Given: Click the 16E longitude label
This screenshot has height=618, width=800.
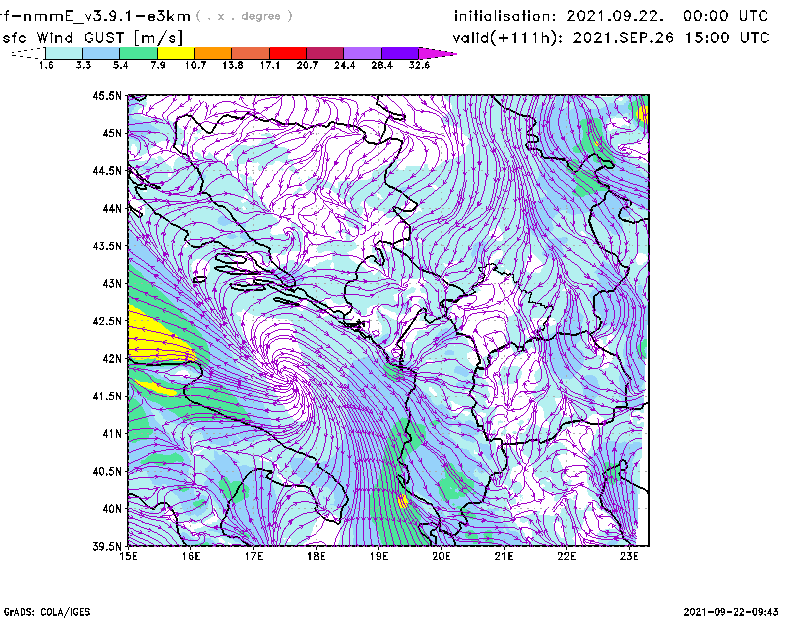Looking at the screenshot, I should coord(191,556).
